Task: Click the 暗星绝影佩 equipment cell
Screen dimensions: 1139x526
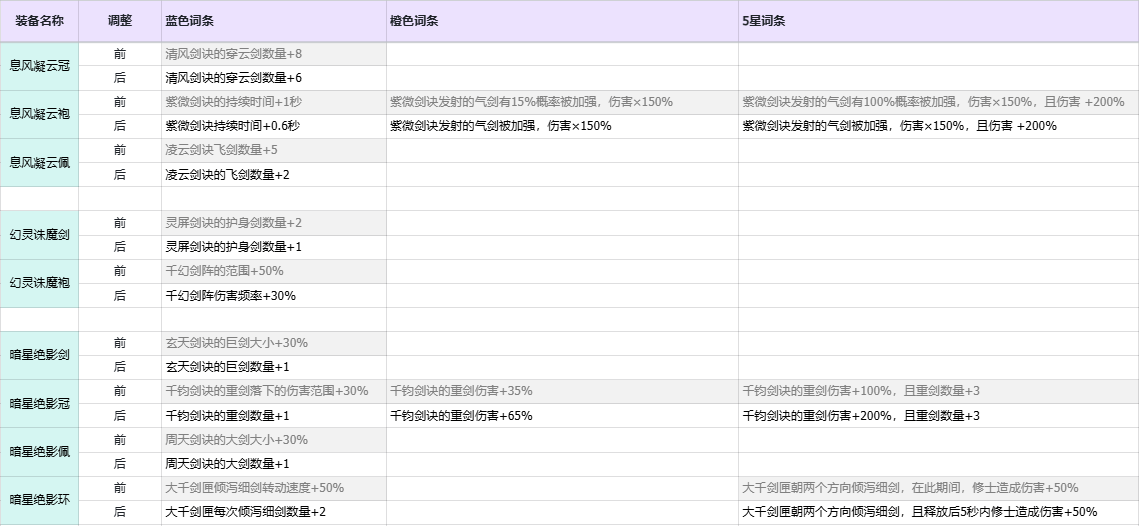Action: tap(40, 452)
